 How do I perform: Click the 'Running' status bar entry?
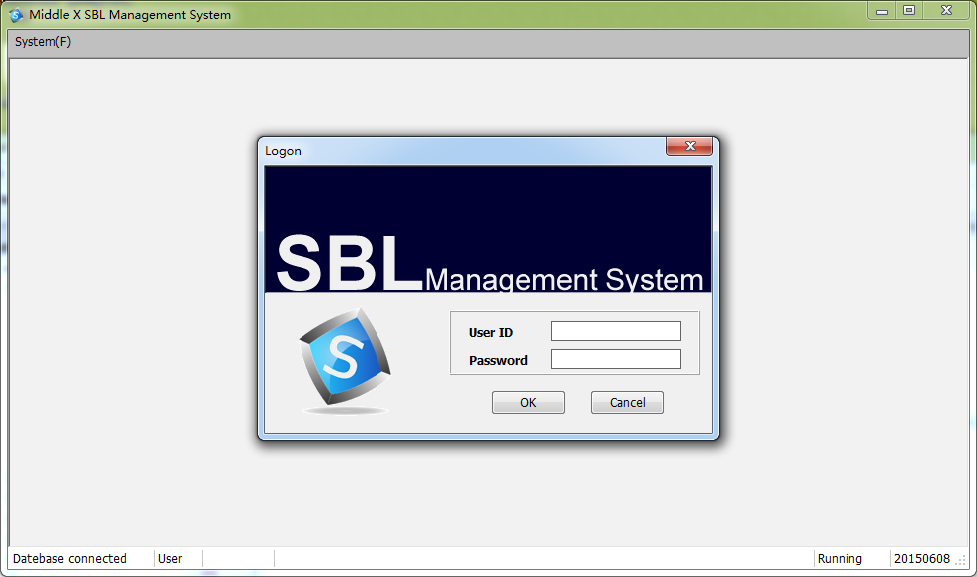point(839,558)
